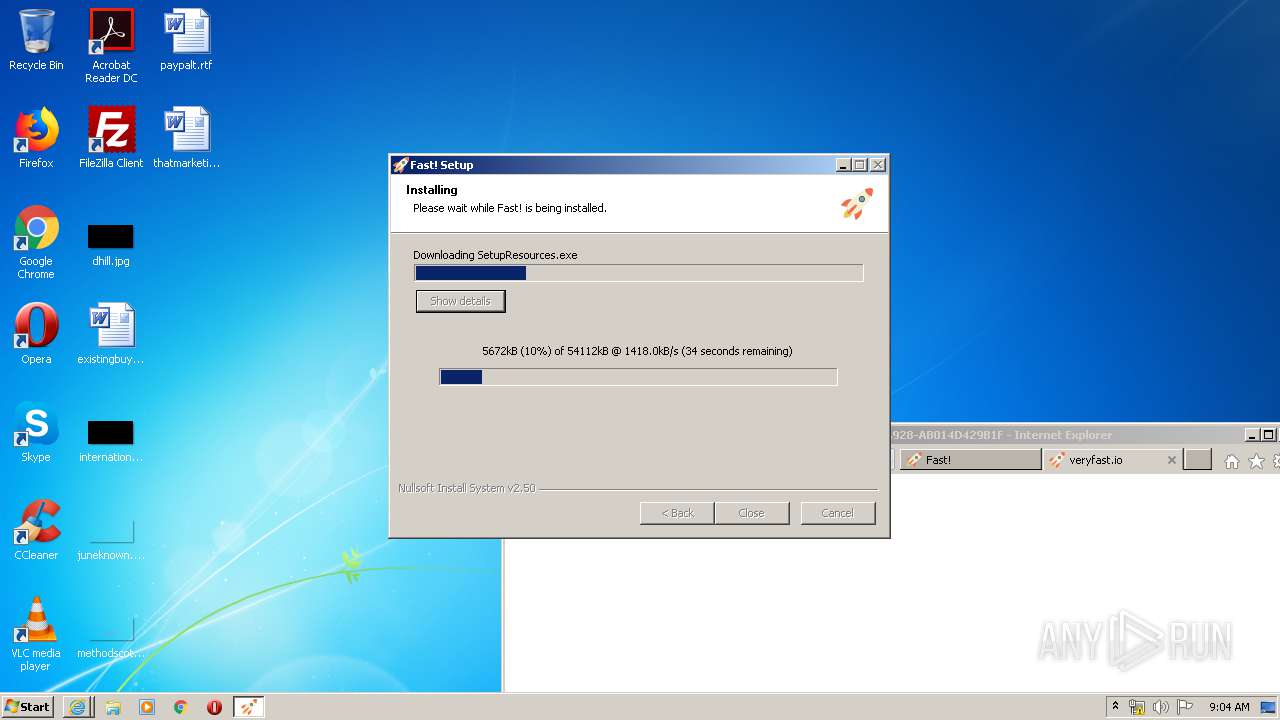Show hidden system tray icons

point(1115,707)
